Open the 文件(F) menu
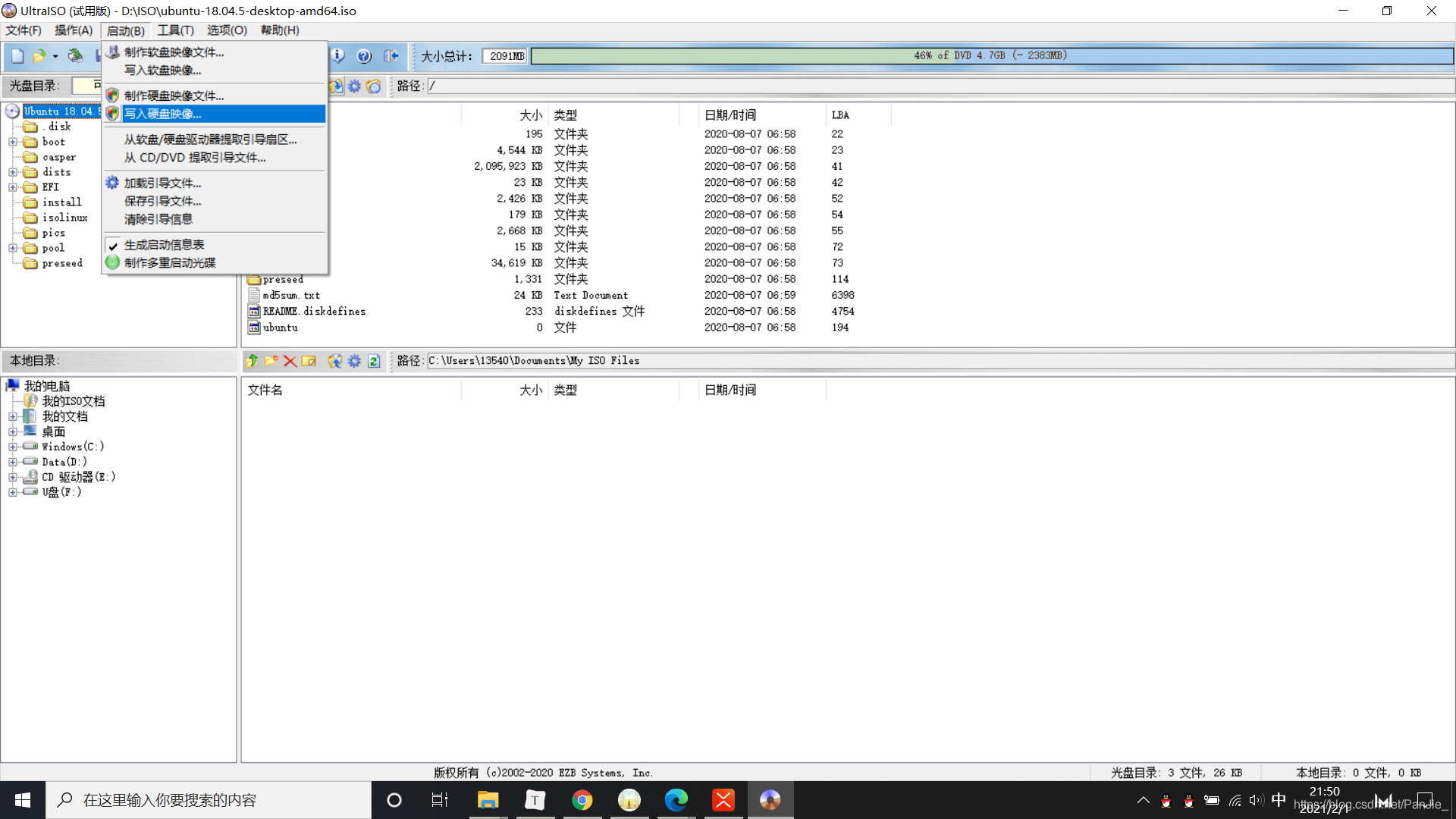This screenshot has width=1456, height=819. pos(24,30)
